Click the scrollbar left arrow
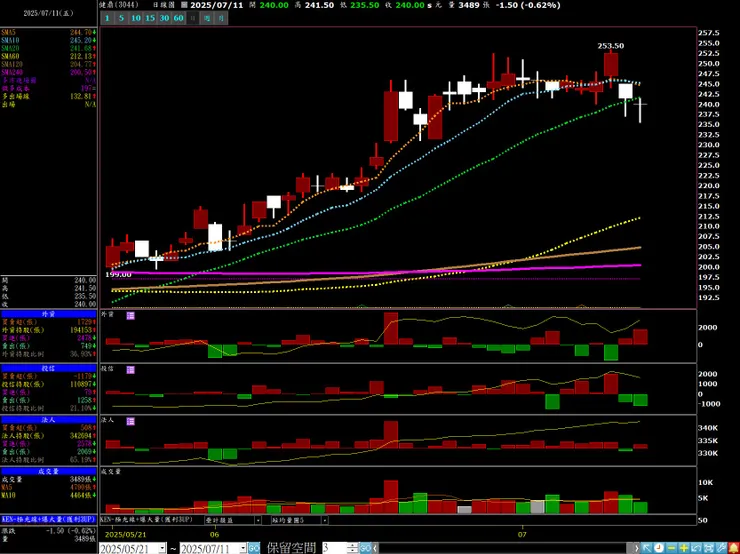Screen dimensions: 740x554 click(376, 548)
